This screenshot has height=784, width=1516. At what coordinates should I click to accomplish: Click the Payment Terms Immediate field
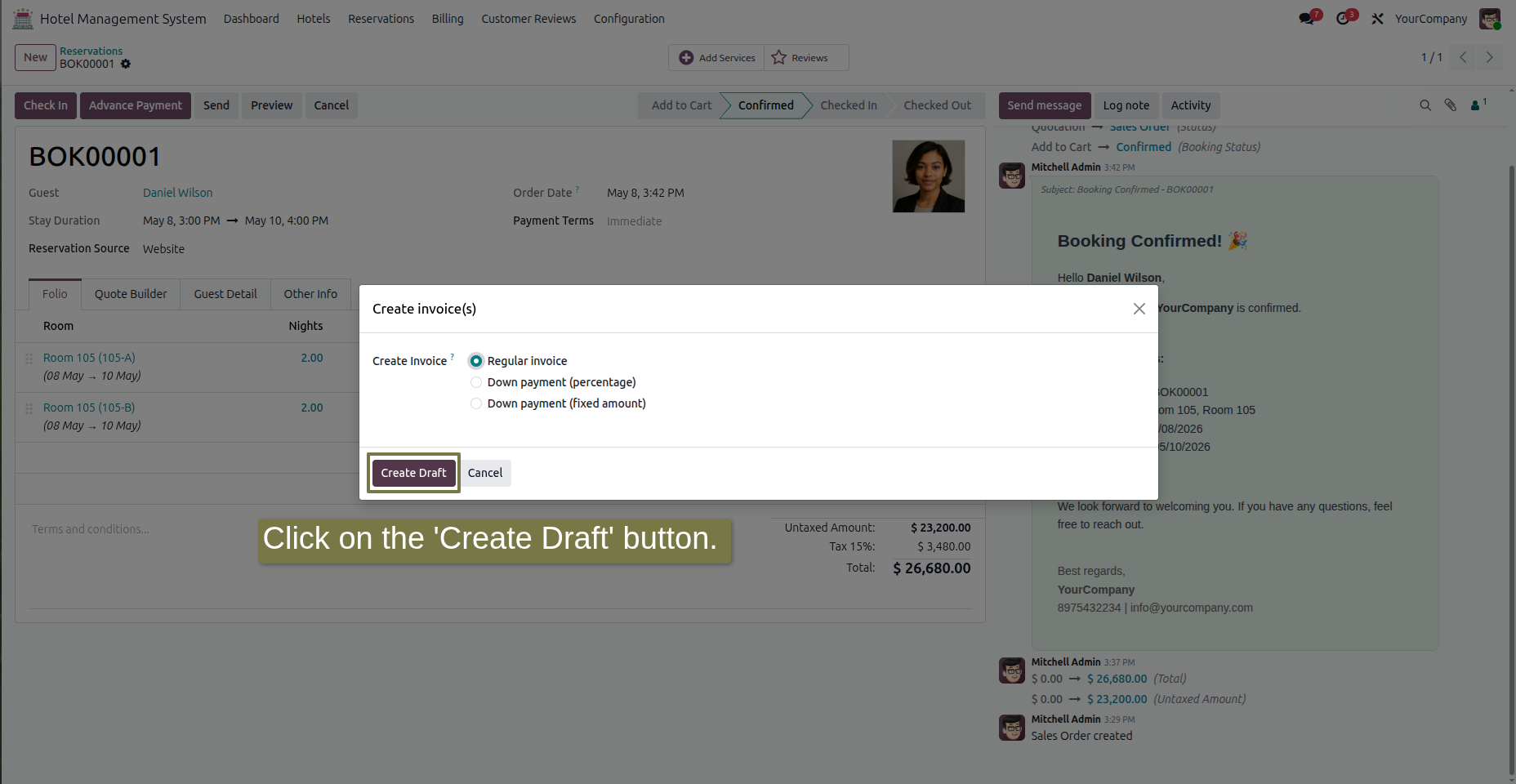[635, 221]
